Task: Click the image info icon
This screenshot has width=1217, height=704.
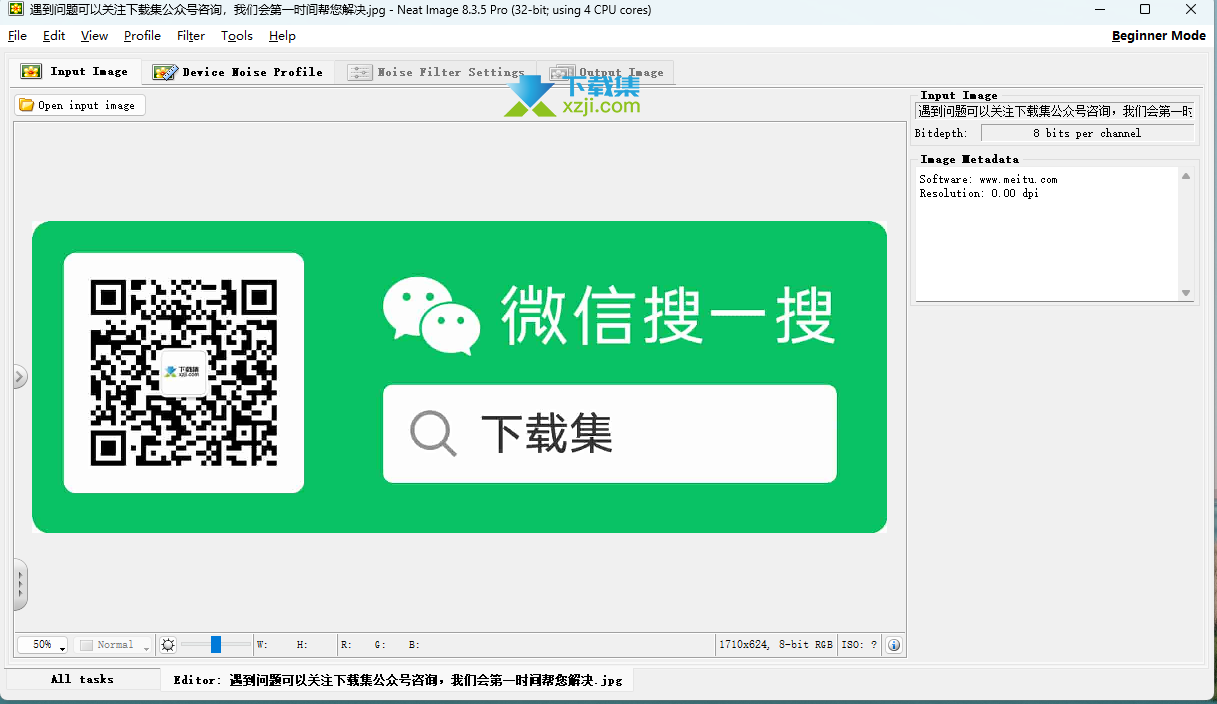Action: click(894, 645)
